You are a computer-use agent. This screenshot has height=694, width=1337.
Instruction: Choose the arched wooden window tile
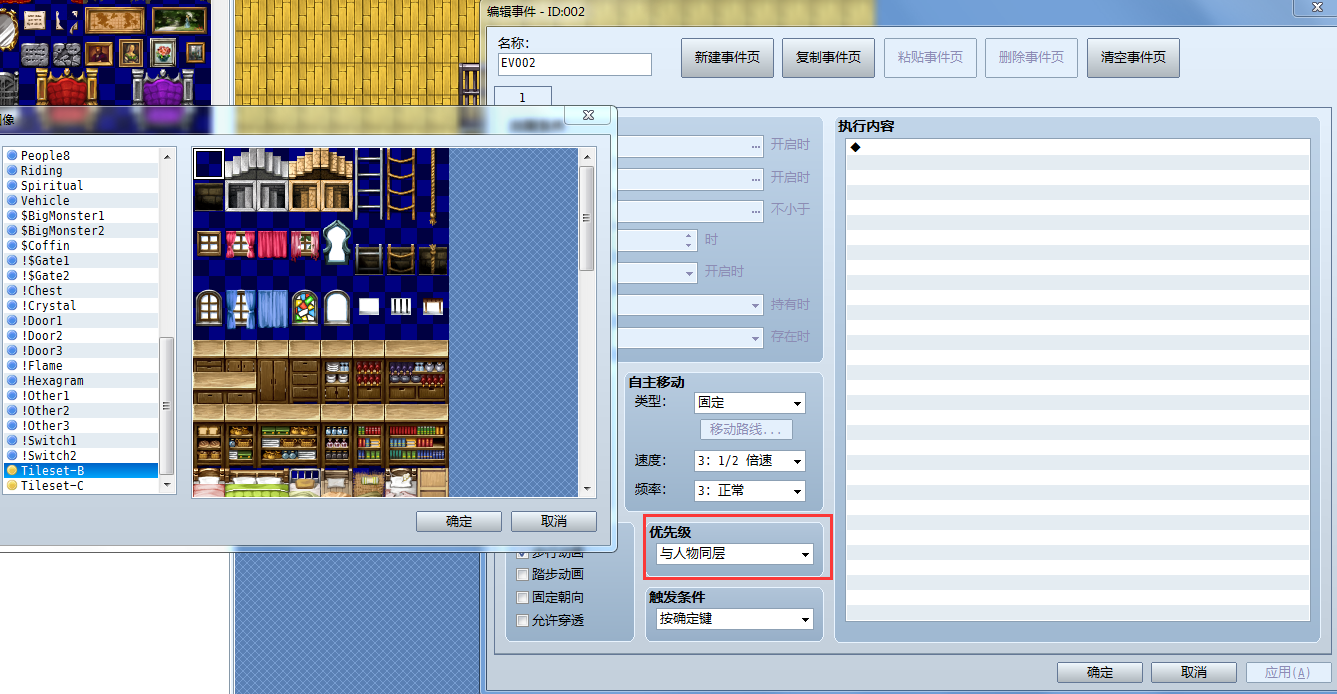pos(209,307)
